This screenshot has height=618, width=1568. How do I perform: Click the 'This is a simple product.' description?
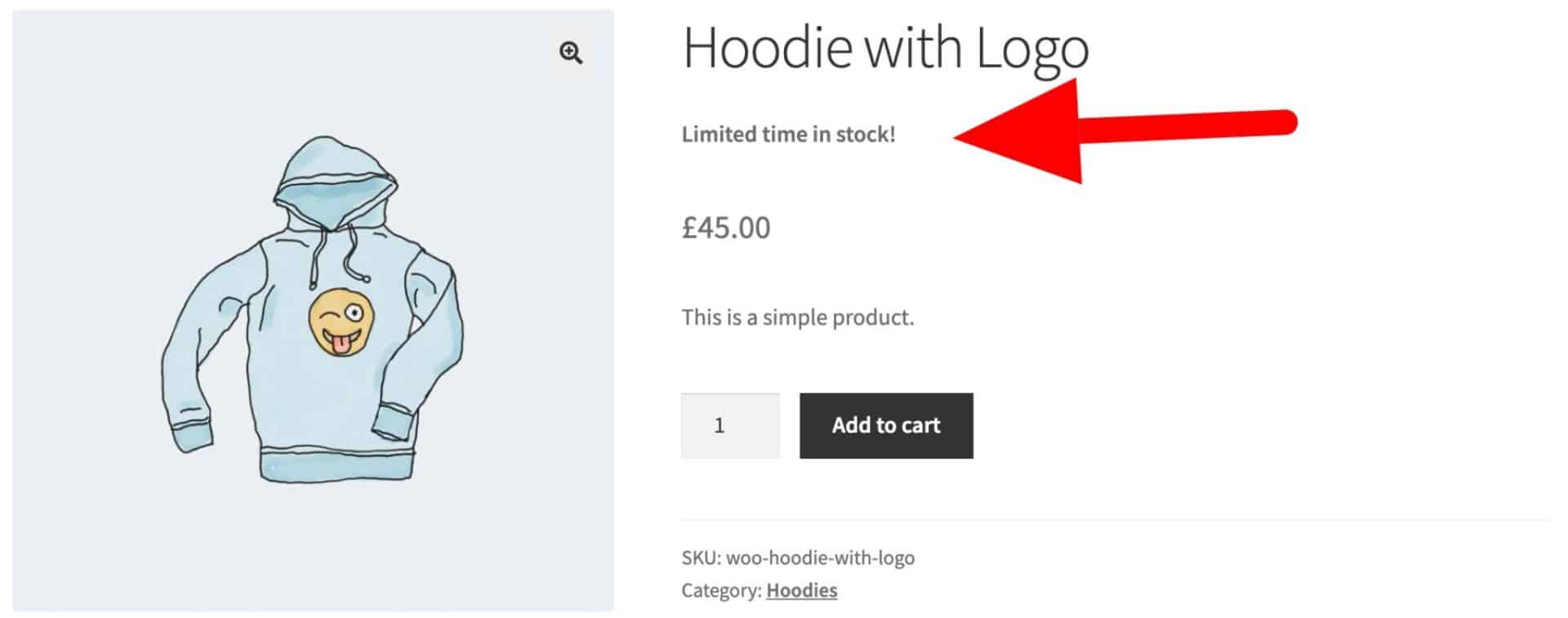click(798, 318)
